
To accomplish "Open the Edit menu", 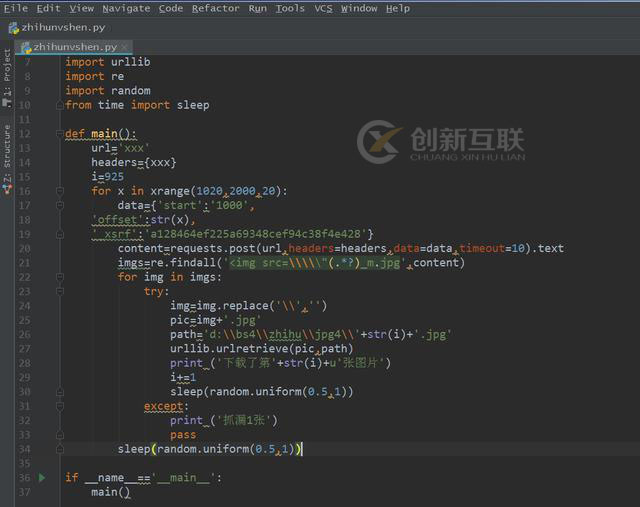I will point(48,8).
